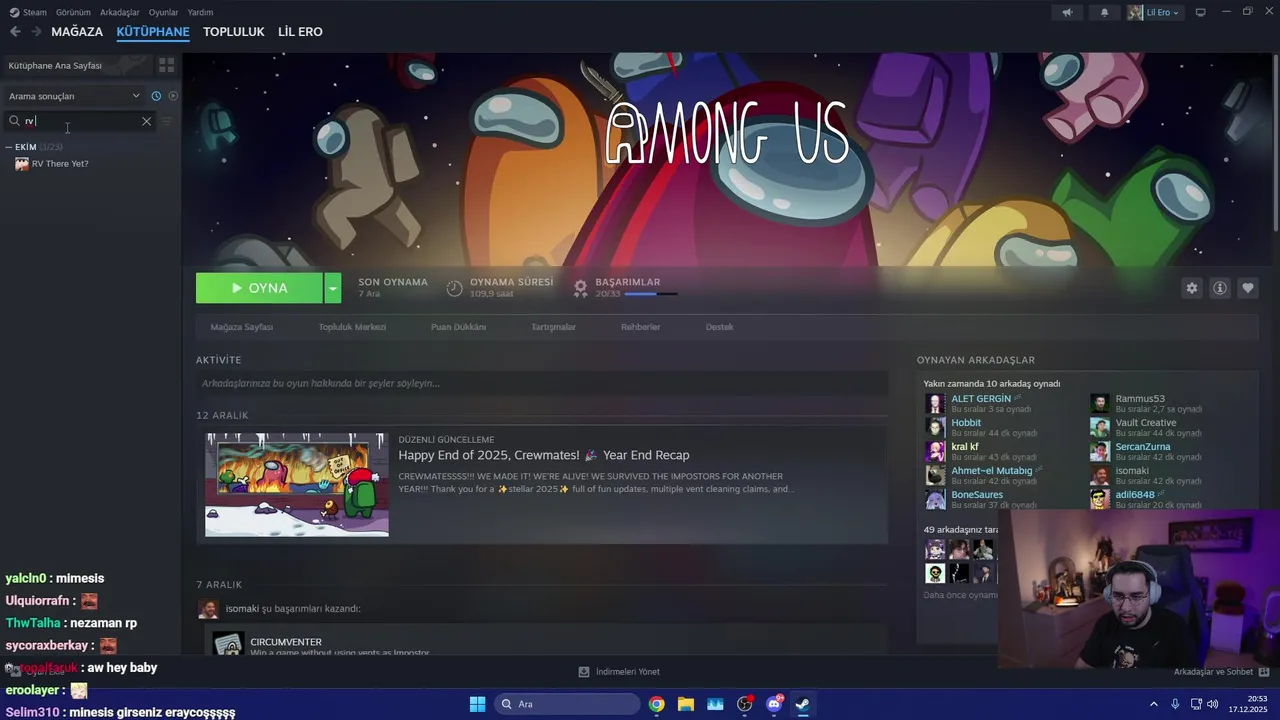The image size is (1280, 720).
Task: Clear the library search with X
Action: point(146,121)
